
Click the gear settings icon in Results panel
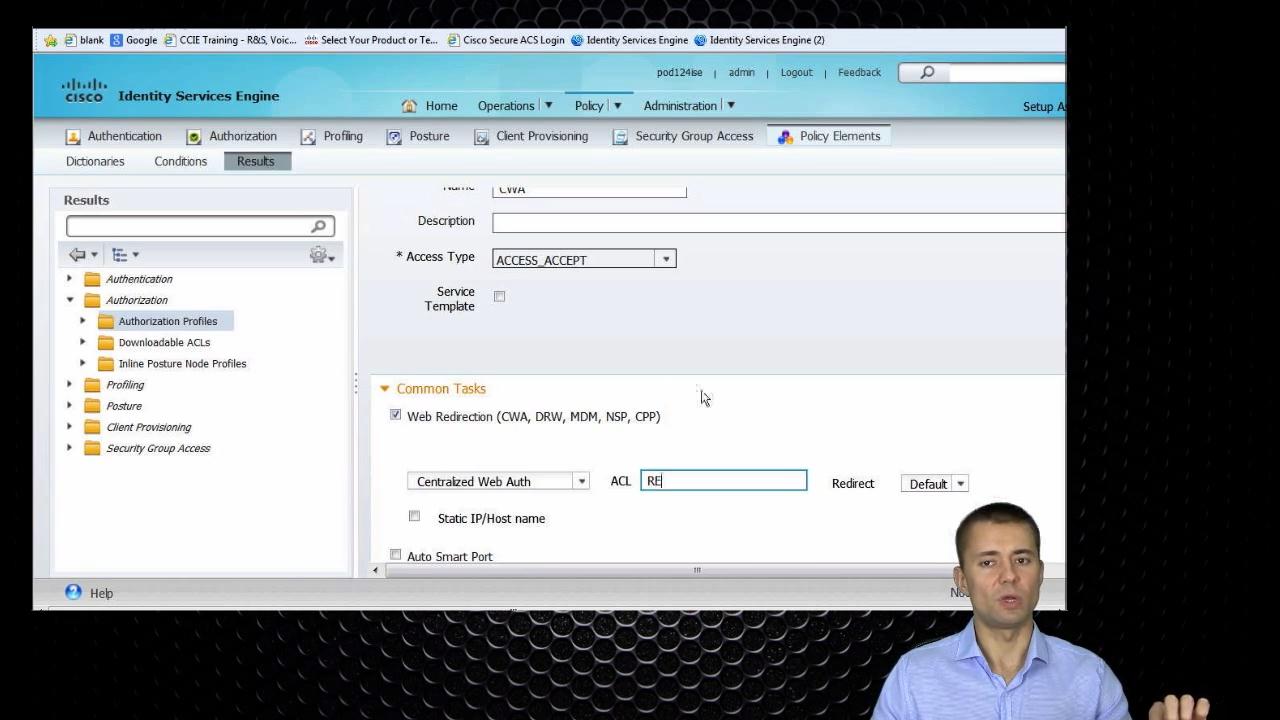318,255
